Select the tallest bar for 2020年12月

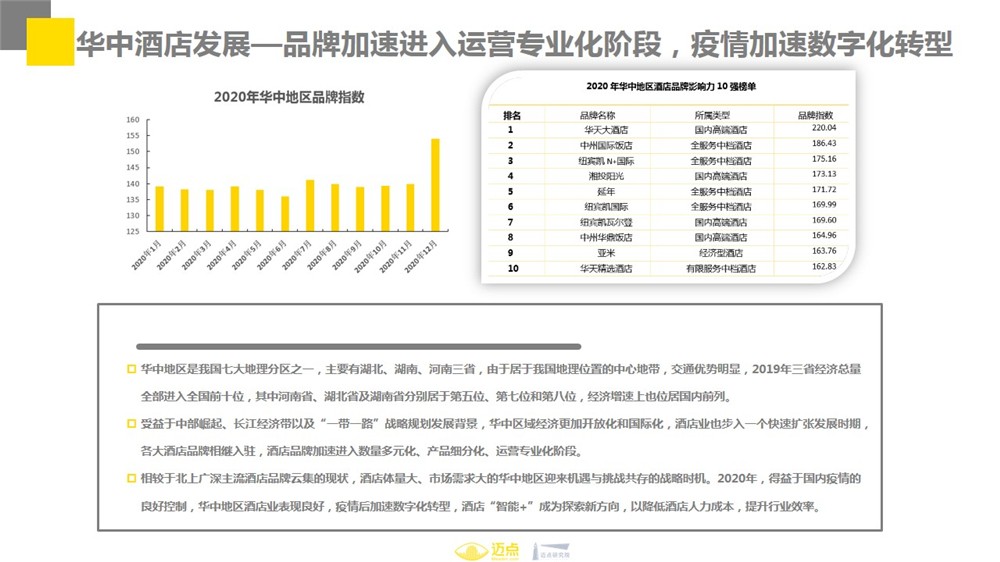coord(435,185)
